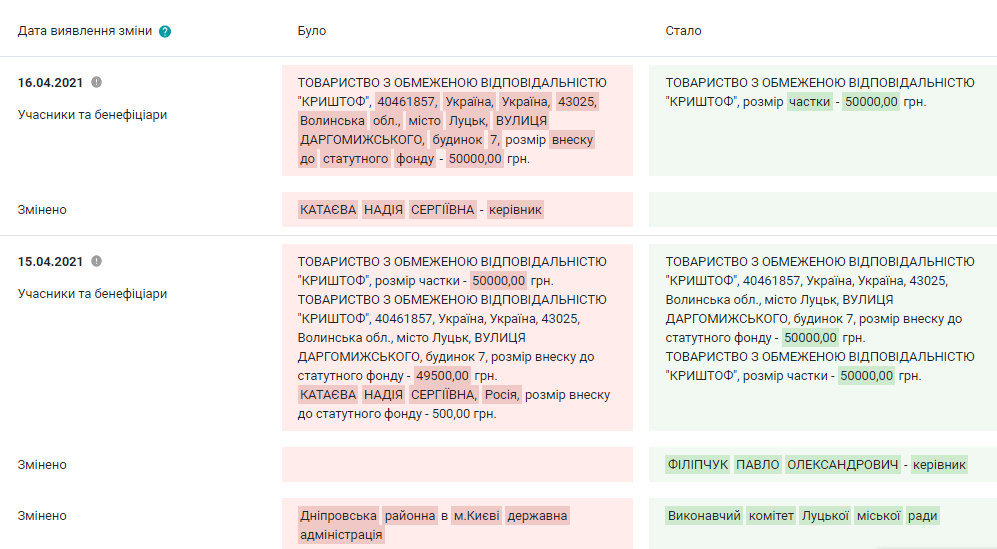Click the highlighted 49500,00 amount
This screenshot has width=997, height=549.
441,376
